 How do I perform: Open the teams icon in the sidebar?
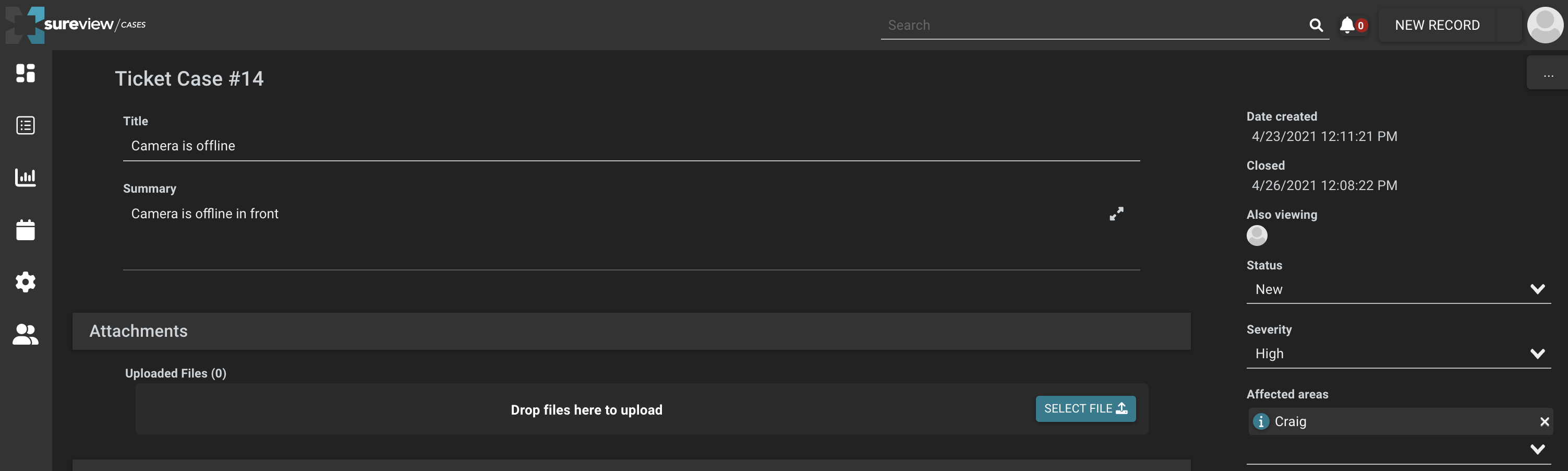coord(25,334)
